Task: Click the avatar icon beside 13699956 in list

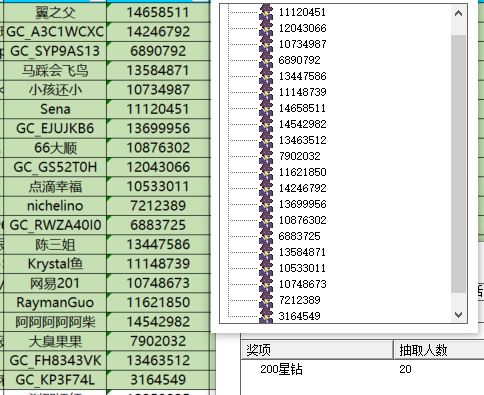Action: [266, 204]
